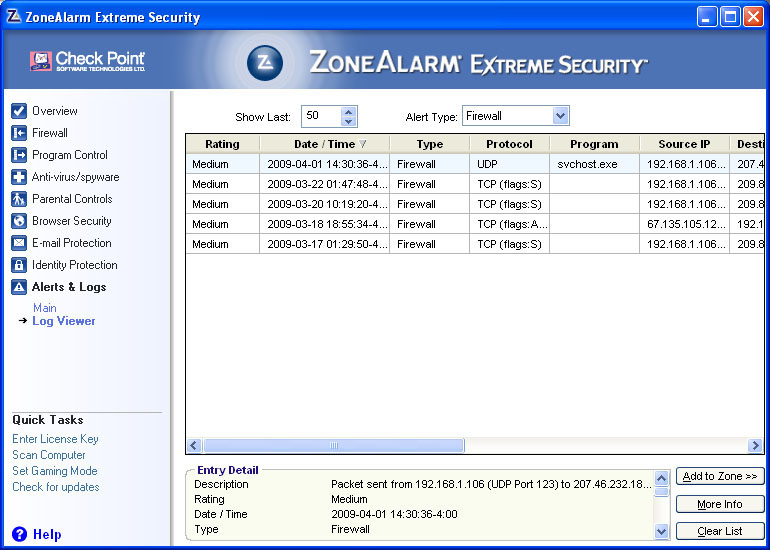Click the More Info button
770x550 pixels.
720,504
